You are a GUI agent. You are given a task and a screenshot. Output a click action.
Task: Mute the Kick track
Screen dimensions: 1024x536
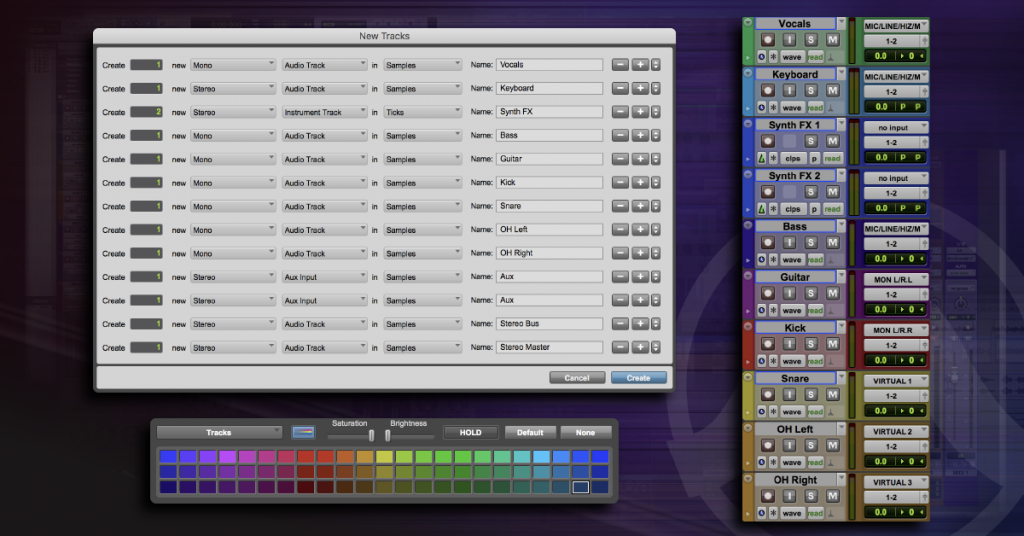point(832,344)
